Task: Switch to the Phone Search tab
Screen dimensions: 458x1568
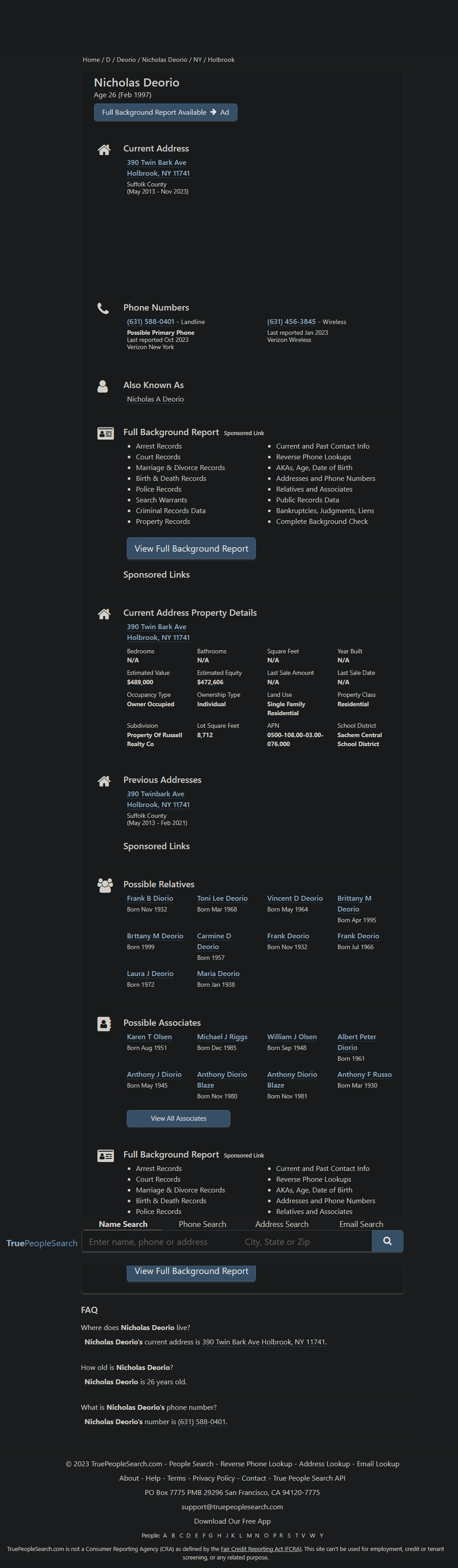Action: pos(202,1224)
